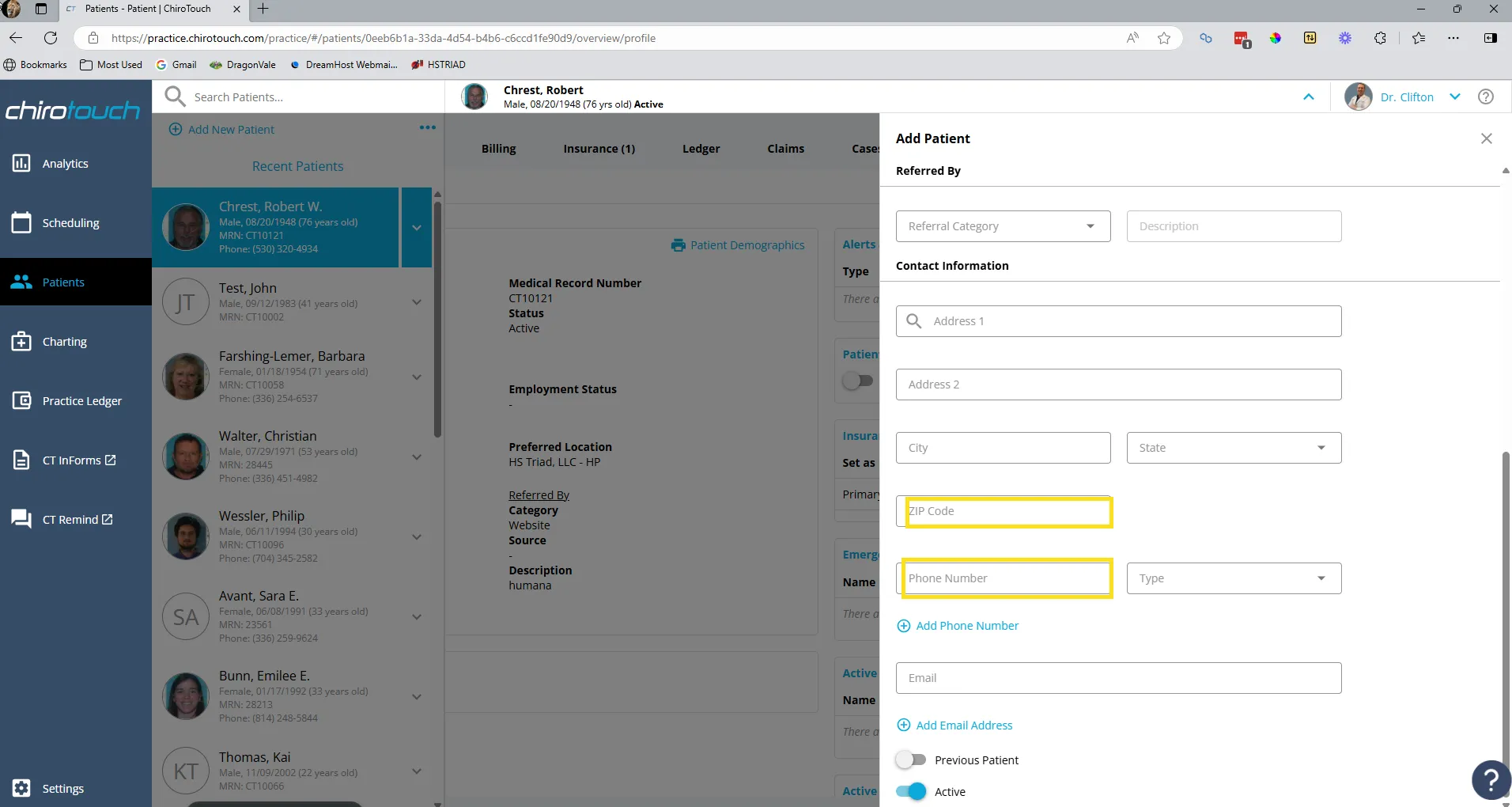This screenshot has width=1512, height=807.
Task: Open a new browser tab
Action: [263, 9]
